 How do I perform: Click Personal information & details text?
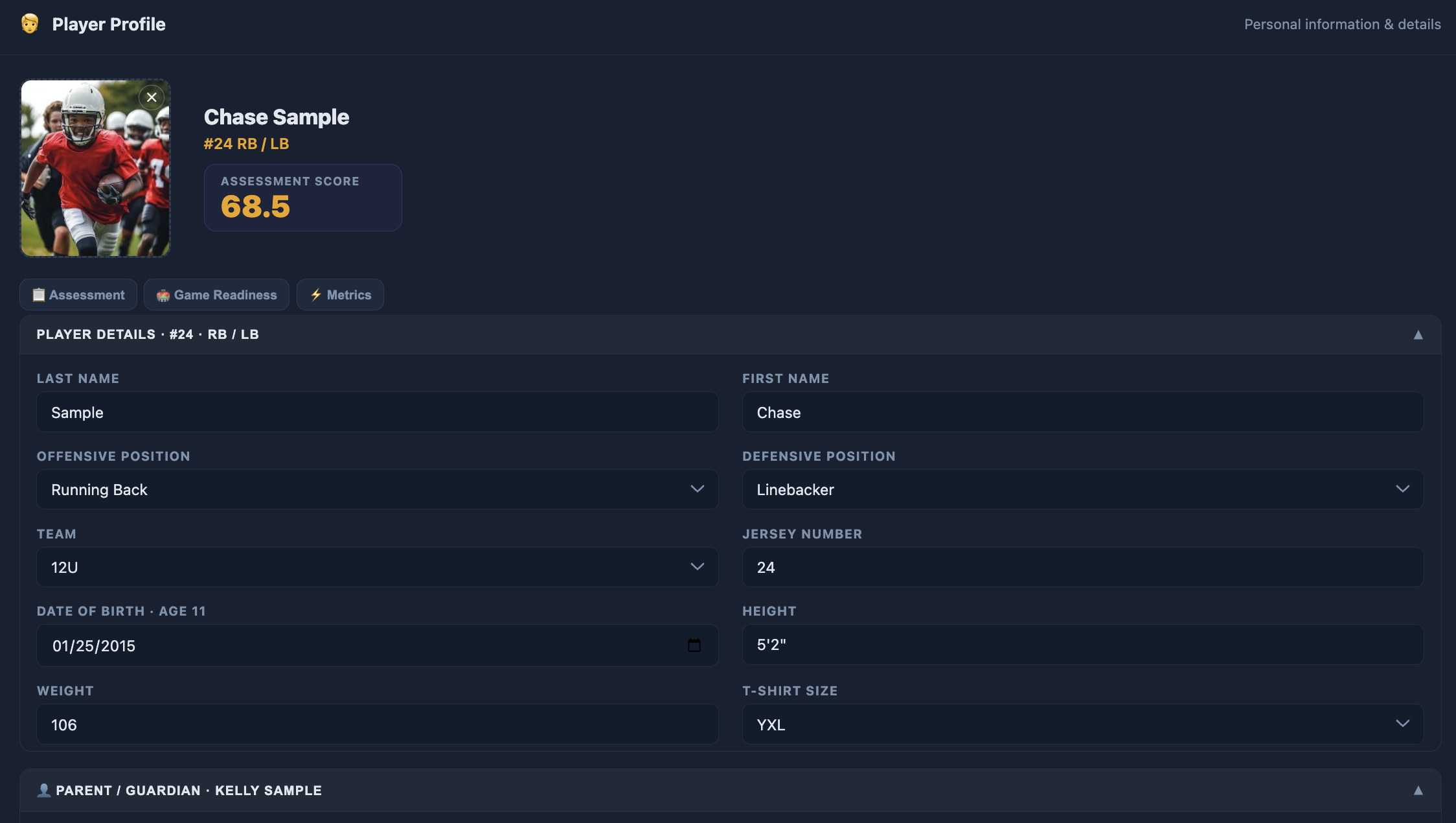pyautogui.click(x=1343, y=24)
